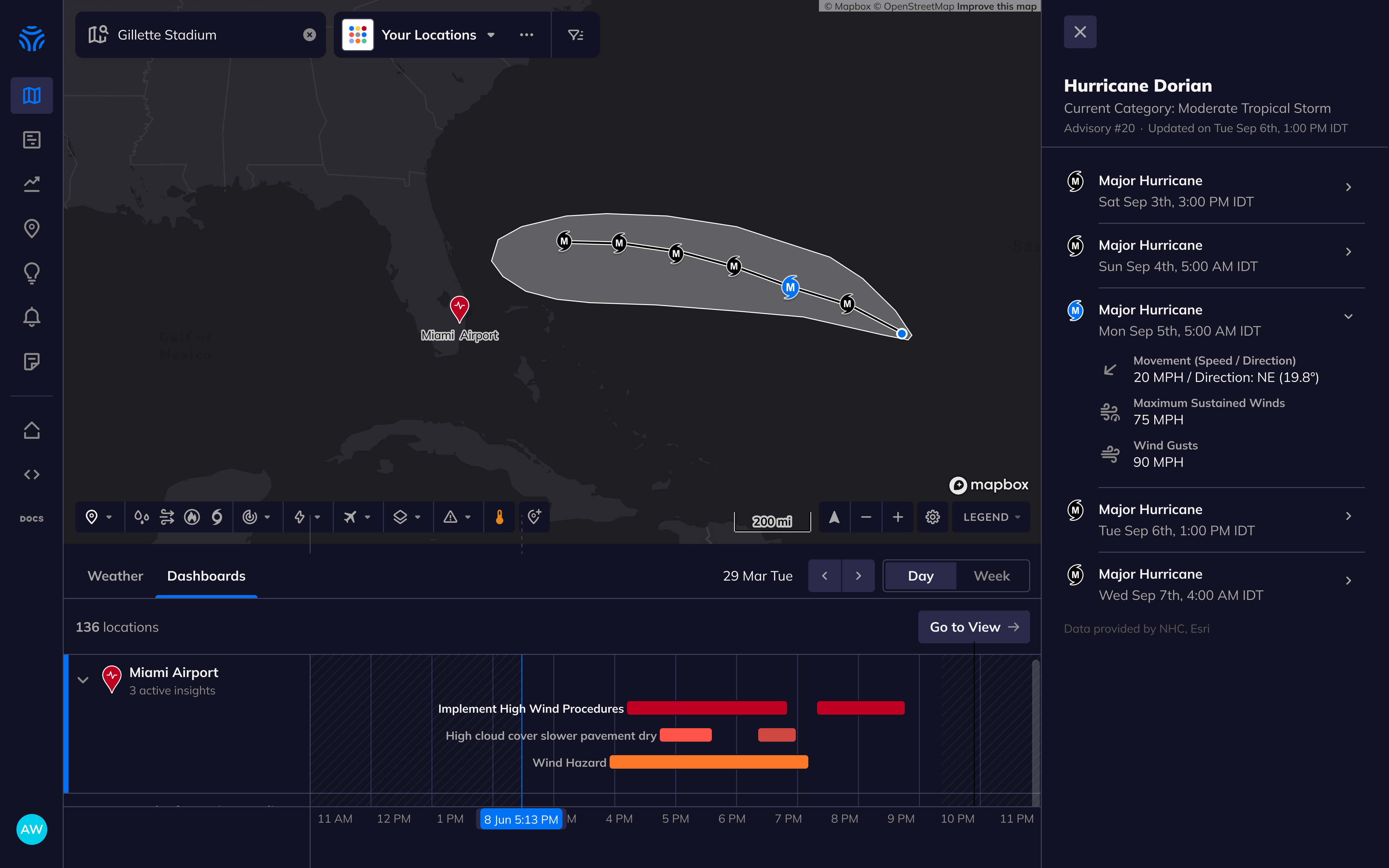1389x868 pixels.
Task: Select the Week view tab
Action: (991, 576)
